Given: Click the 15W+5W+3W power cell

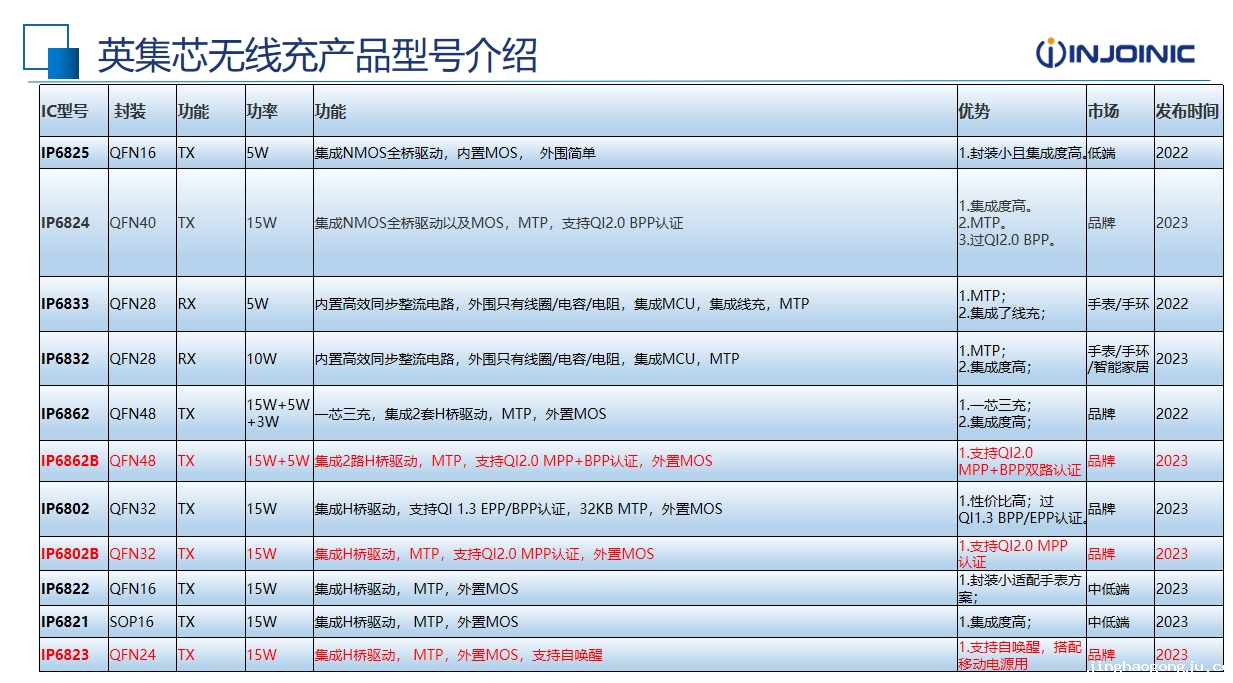Looking at the screenshot, I should point(278,414).
